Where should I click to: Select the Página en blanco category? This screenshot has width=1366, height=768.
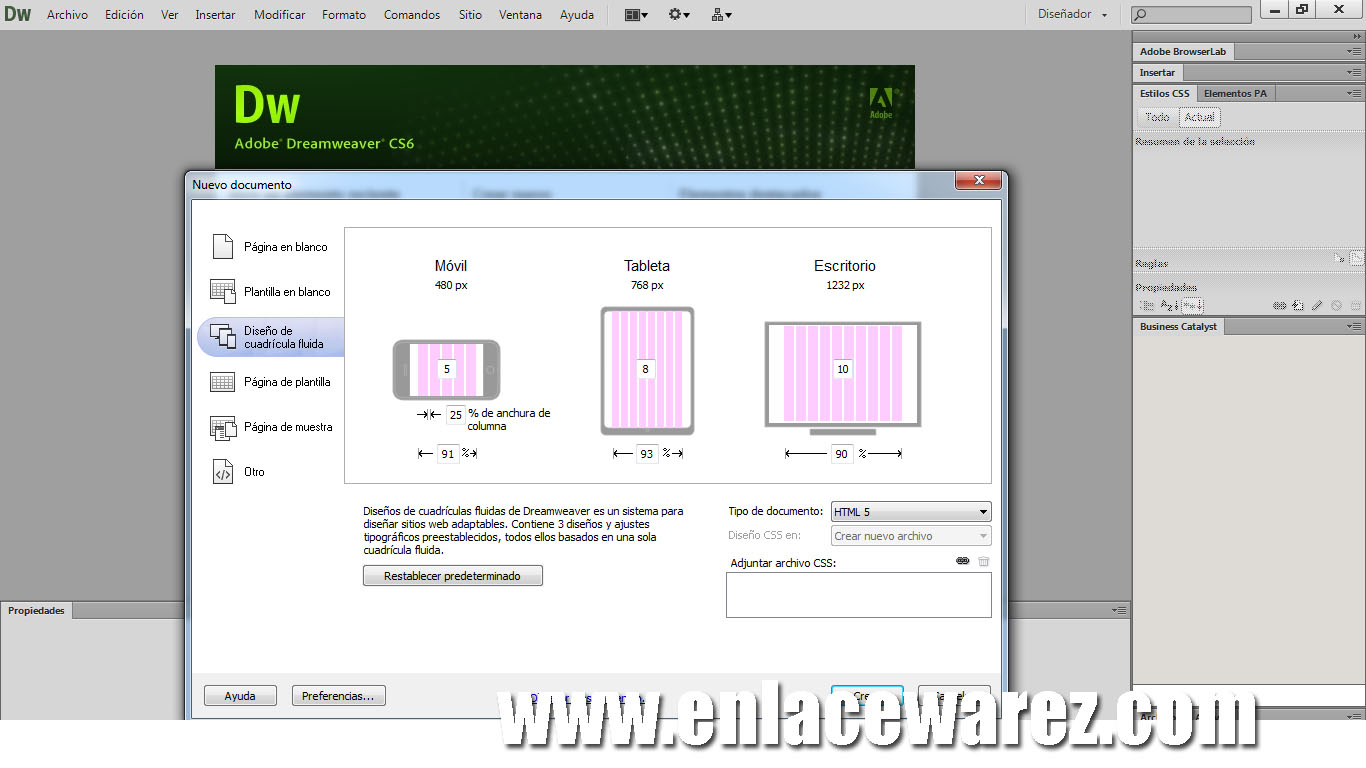pos(270,247)
